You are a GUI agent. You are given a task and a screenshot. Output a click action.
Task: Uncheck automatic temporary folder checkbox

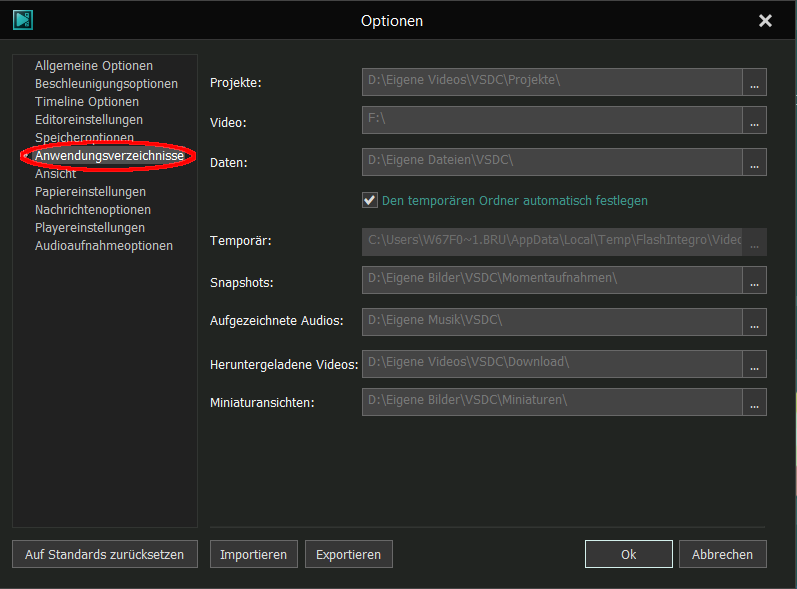pos(370,200)
